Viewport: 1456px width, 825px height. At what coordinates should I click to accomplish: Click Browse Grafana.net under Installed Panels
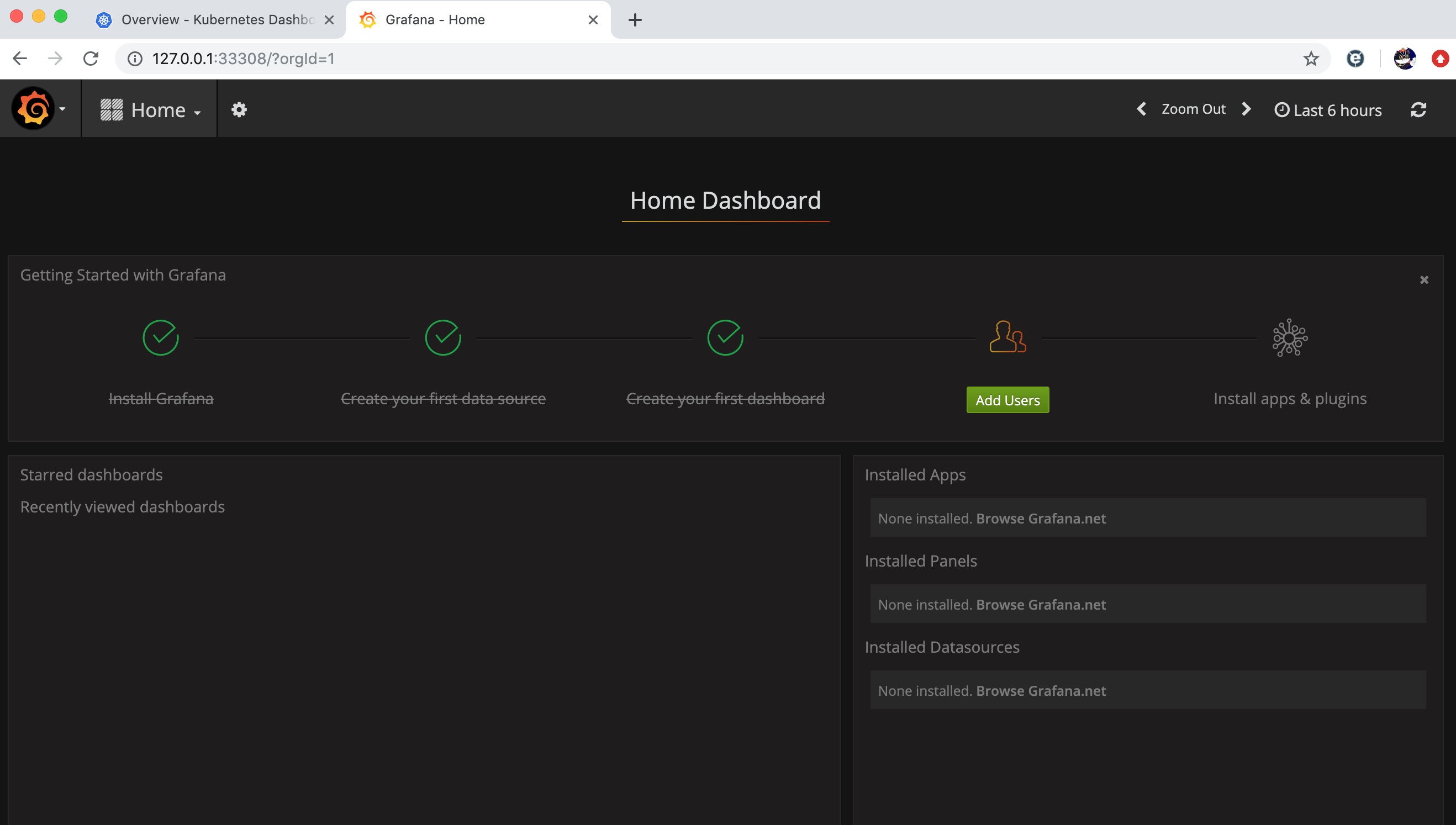tap(1041, 605)
